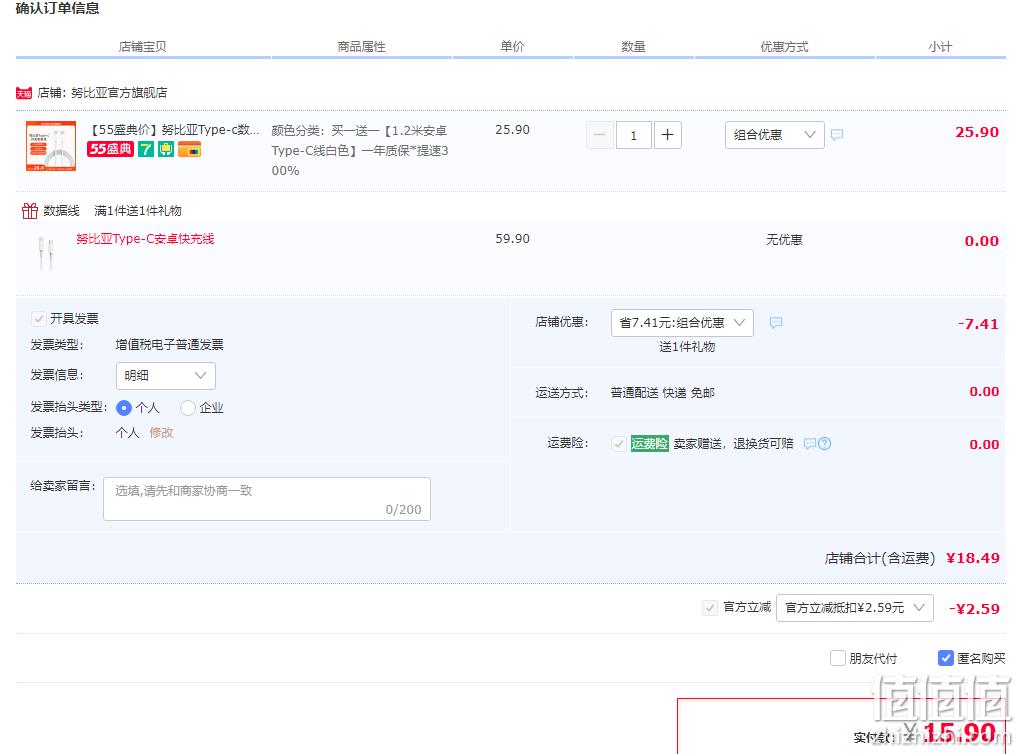Open the 明细 invoice info dropdown
Screen dimensions: 1021x754
click(x=165, y=376)
